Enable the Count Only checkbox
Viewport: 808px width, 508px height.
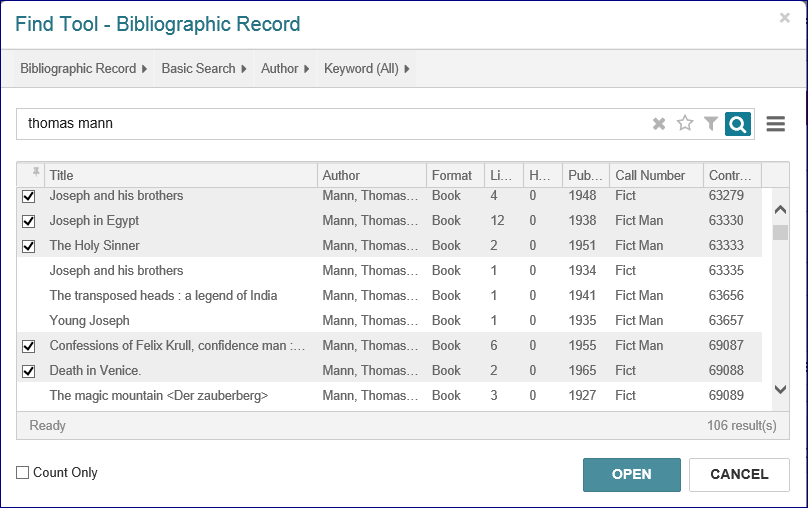click(23, 473)
